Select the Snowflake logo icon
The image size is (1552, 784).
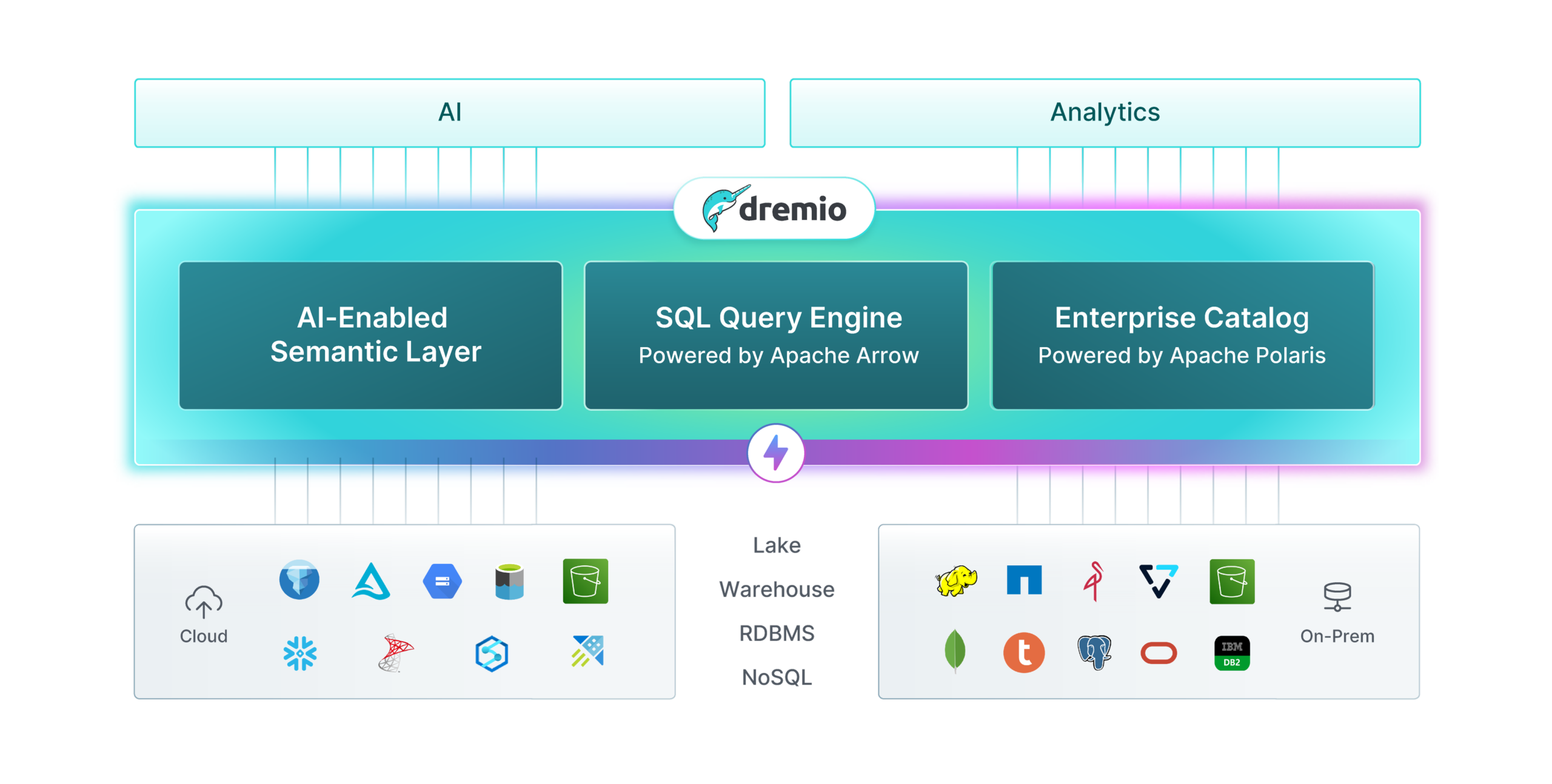[299, 653]
